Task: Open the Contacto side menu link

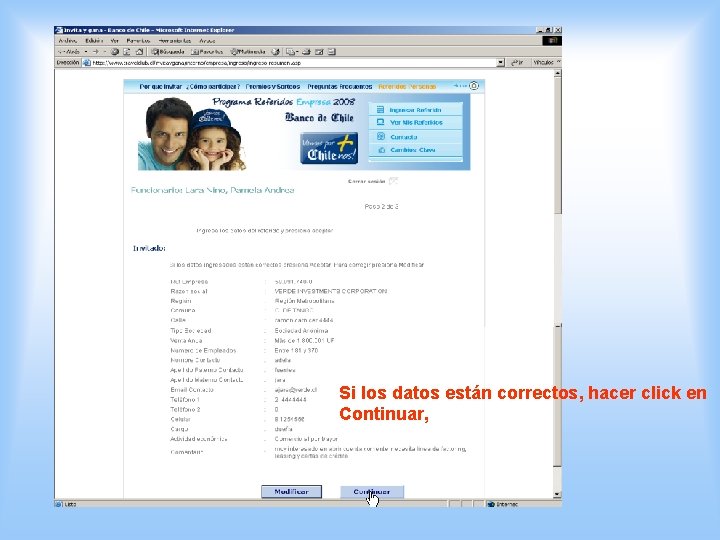Action: tap(404, 137)
